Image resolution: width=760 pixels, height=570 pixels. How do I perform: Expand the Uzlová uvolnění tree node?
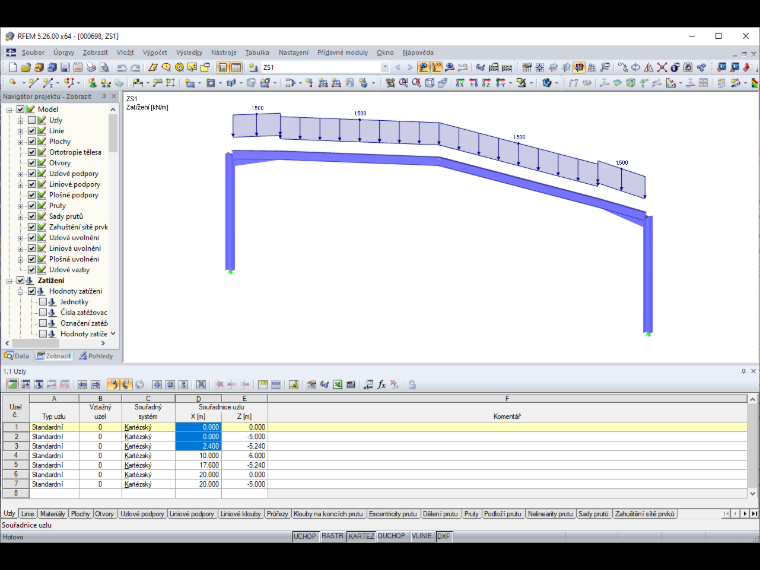[20, 238]
